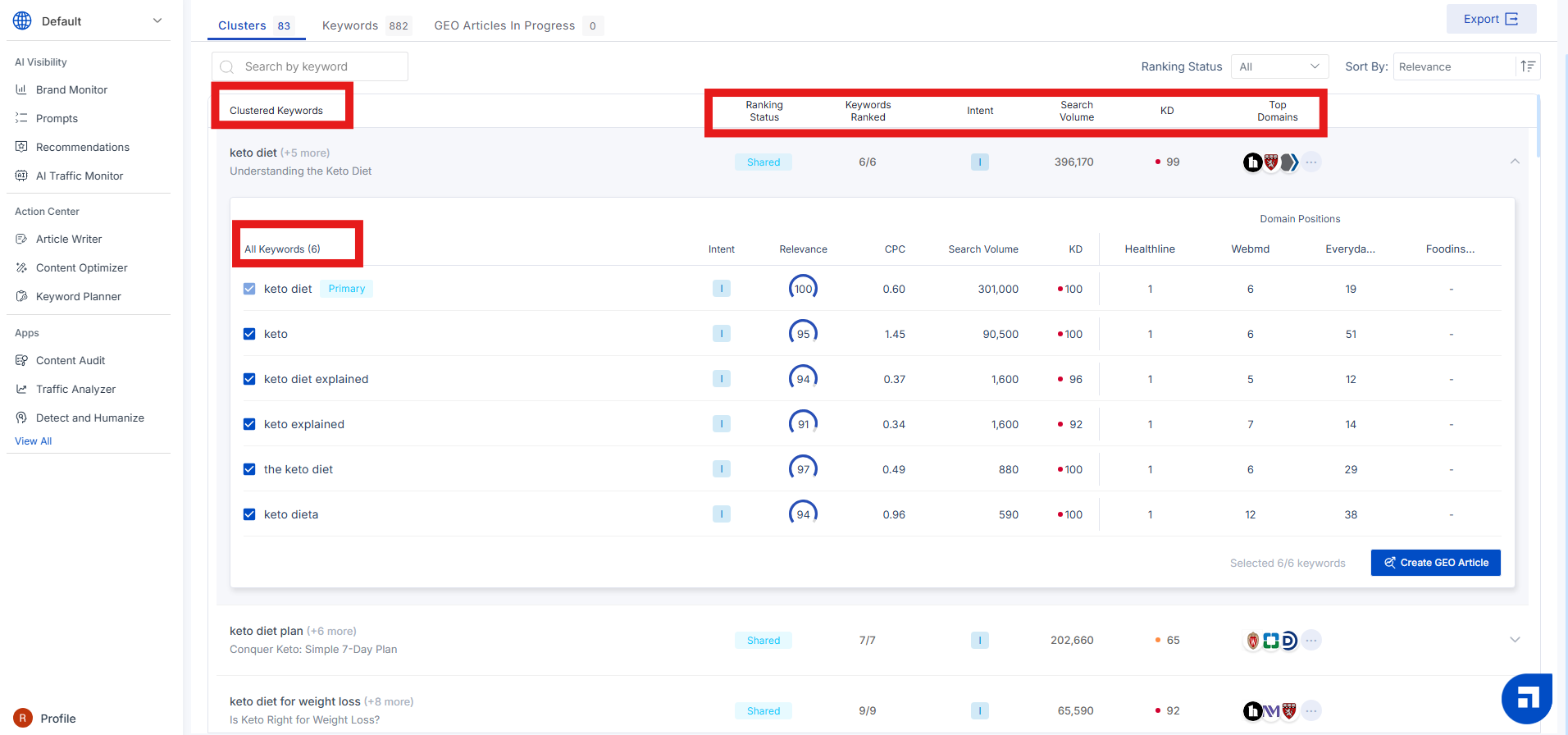This screenshot has height=735, width=1568.
Task: Click the View All apps link
Action: click(34, 441)
